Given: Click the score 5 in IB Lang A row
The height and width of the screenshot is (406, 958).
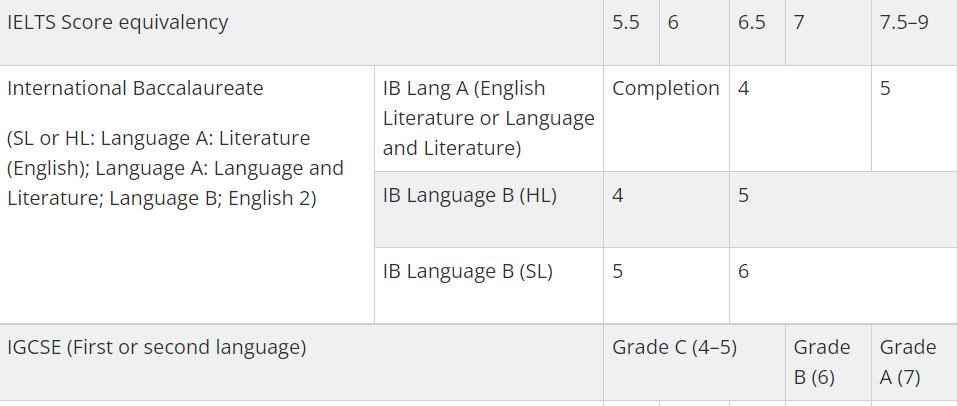Looking at the screenshot, I should (914, 118).
